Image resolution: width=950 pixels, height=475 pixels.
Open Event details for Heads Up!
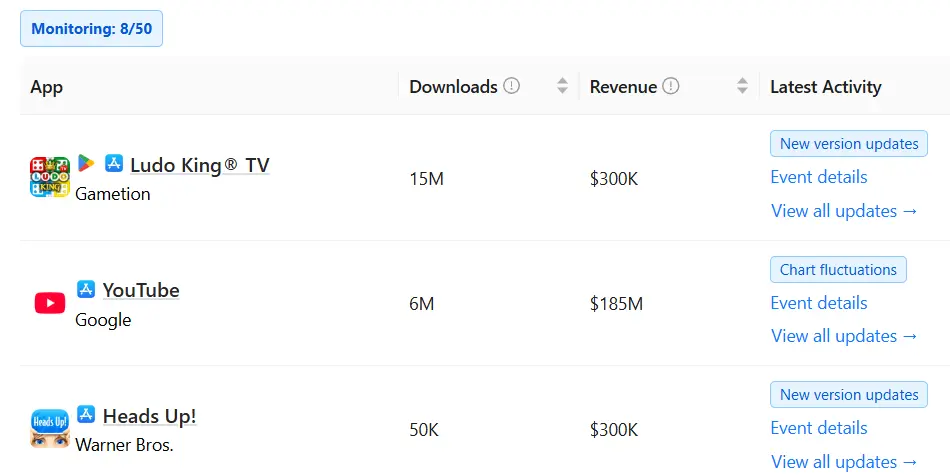point(819,428)
